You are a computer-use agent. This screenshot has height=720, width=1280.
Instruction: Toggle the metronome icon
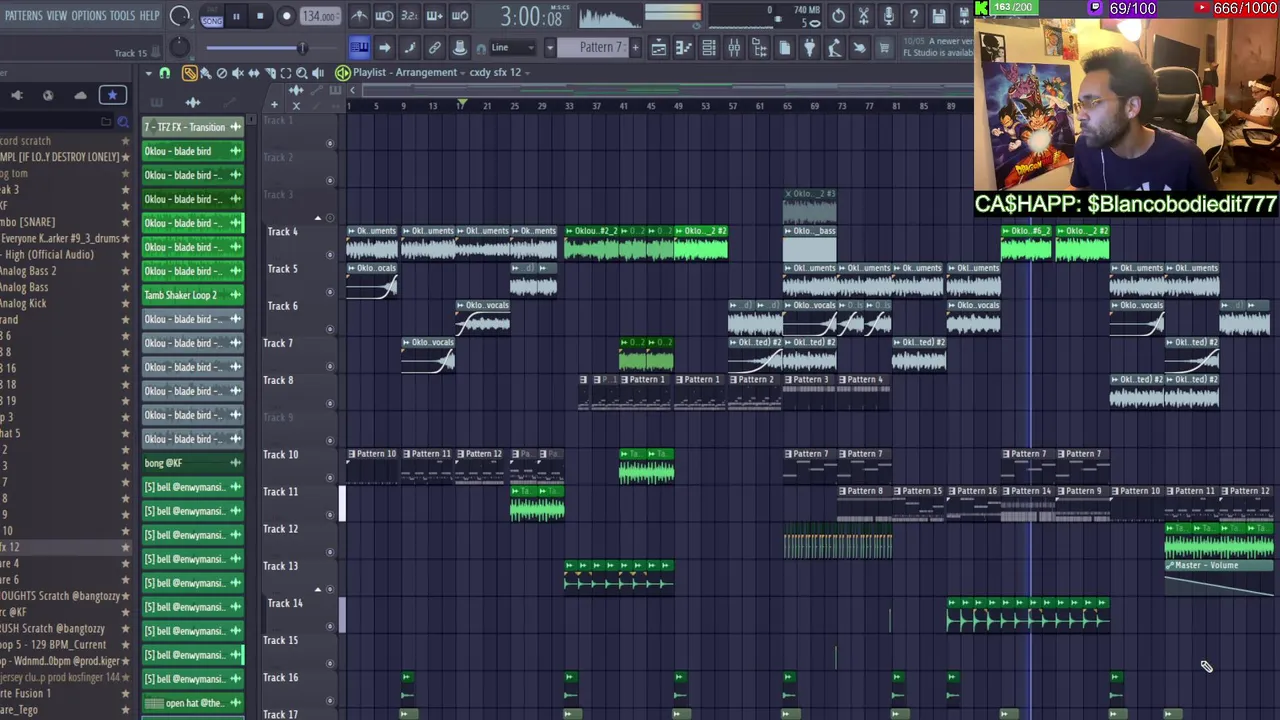click(x=359, y=16)
